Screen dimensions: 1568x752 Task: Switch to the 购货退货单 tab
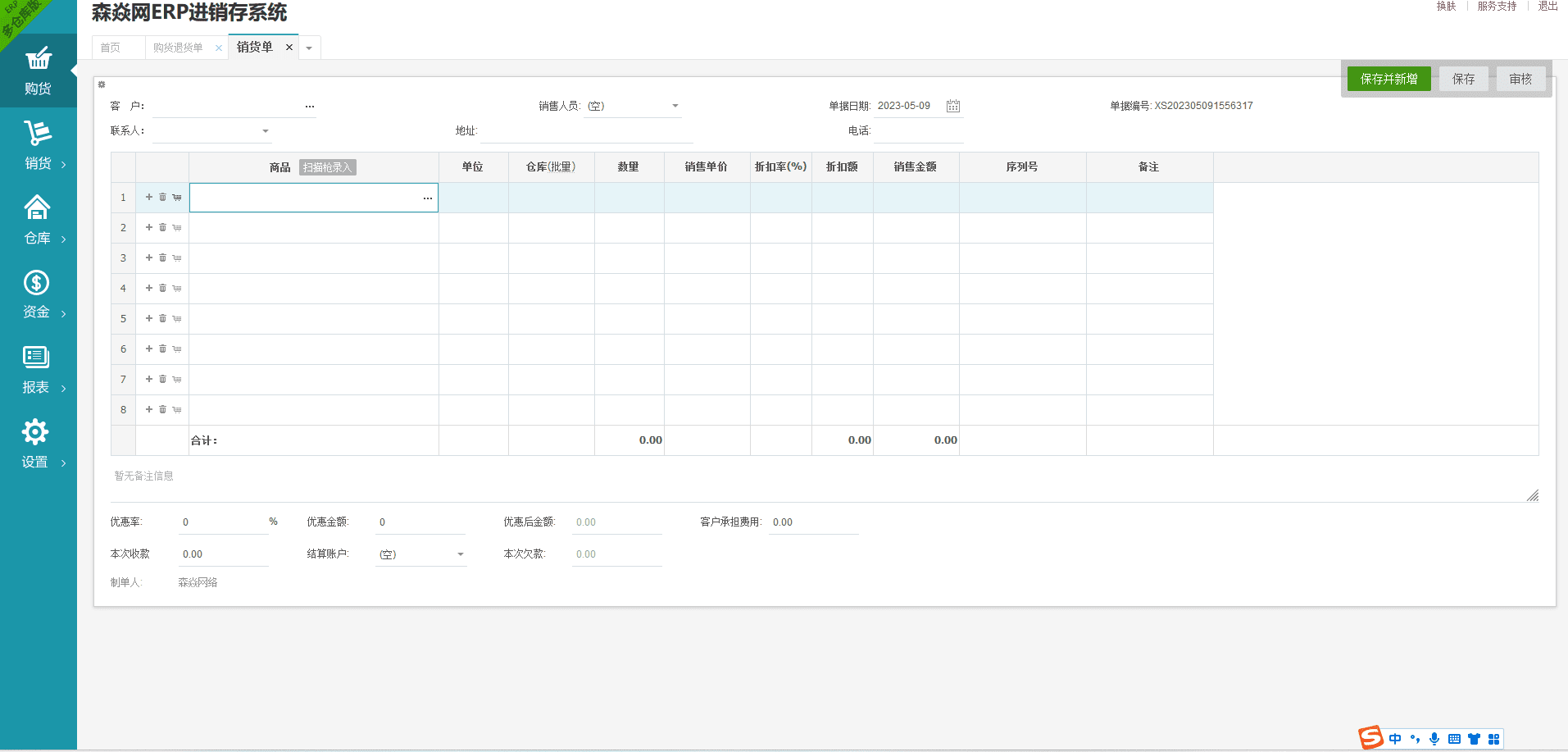(x=178, y=48)
